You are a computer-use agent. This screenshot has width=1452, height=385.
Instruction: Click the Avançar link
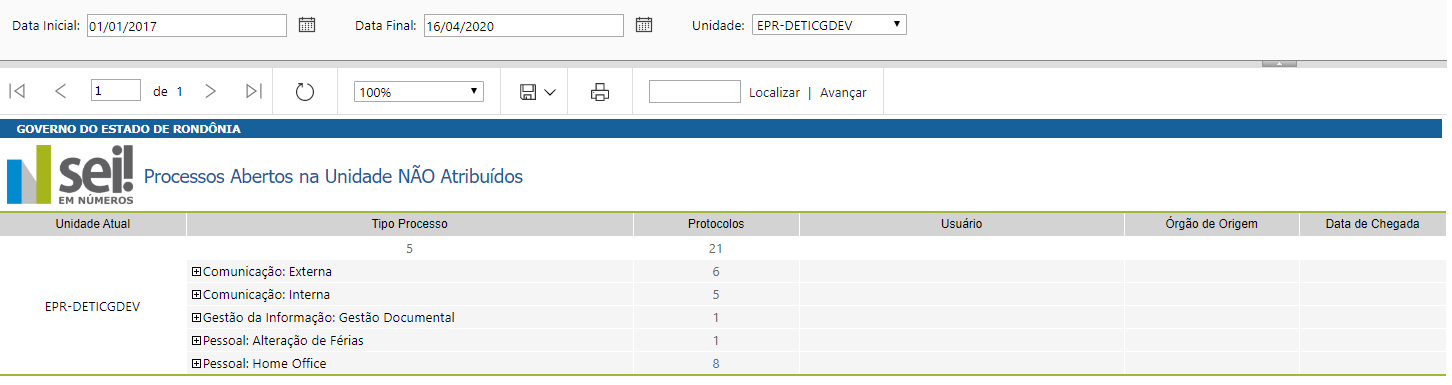click(x=843, y=92)
